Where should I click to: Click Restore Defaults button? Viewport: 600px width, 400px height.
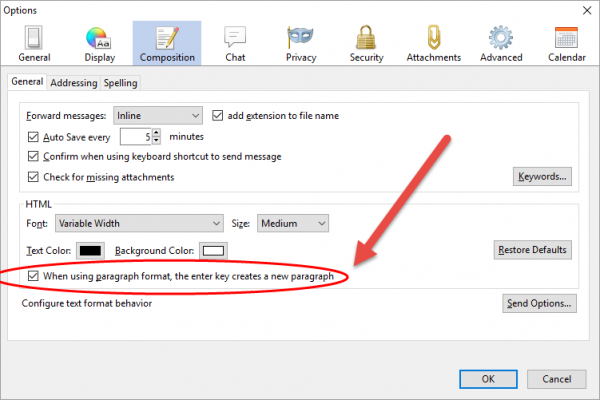533,250
